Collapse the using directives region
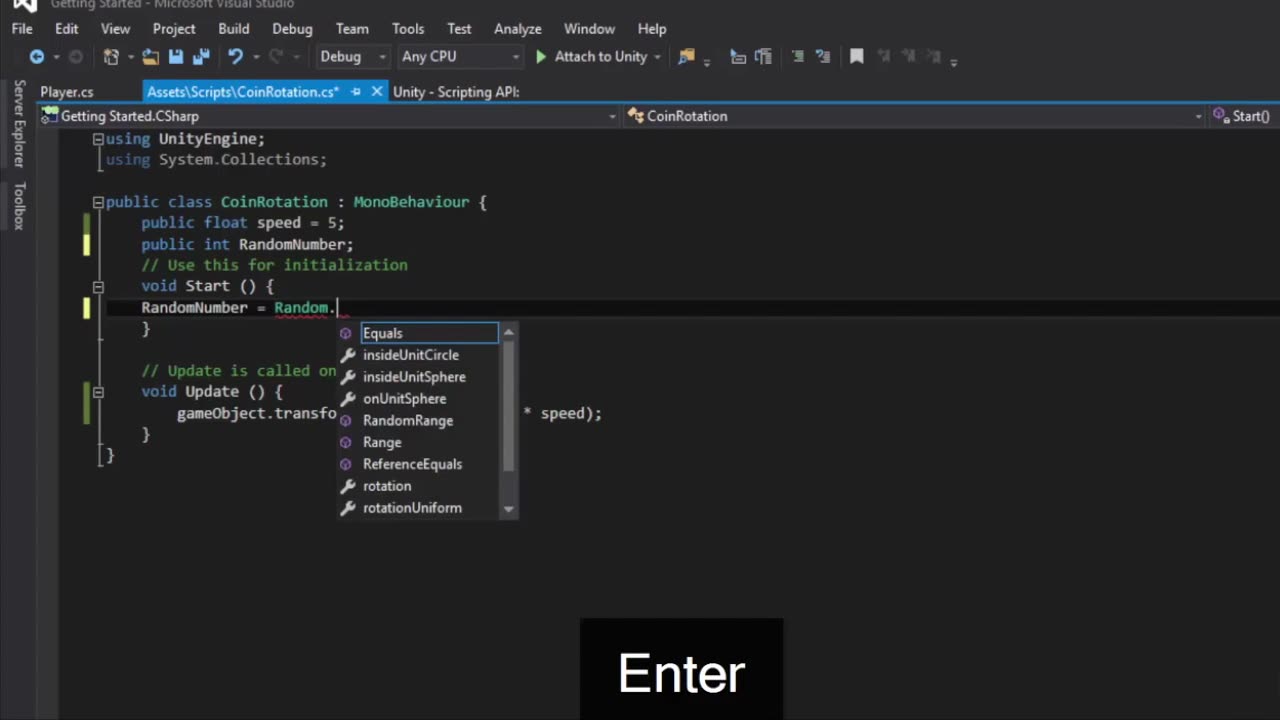 point(98,139)
